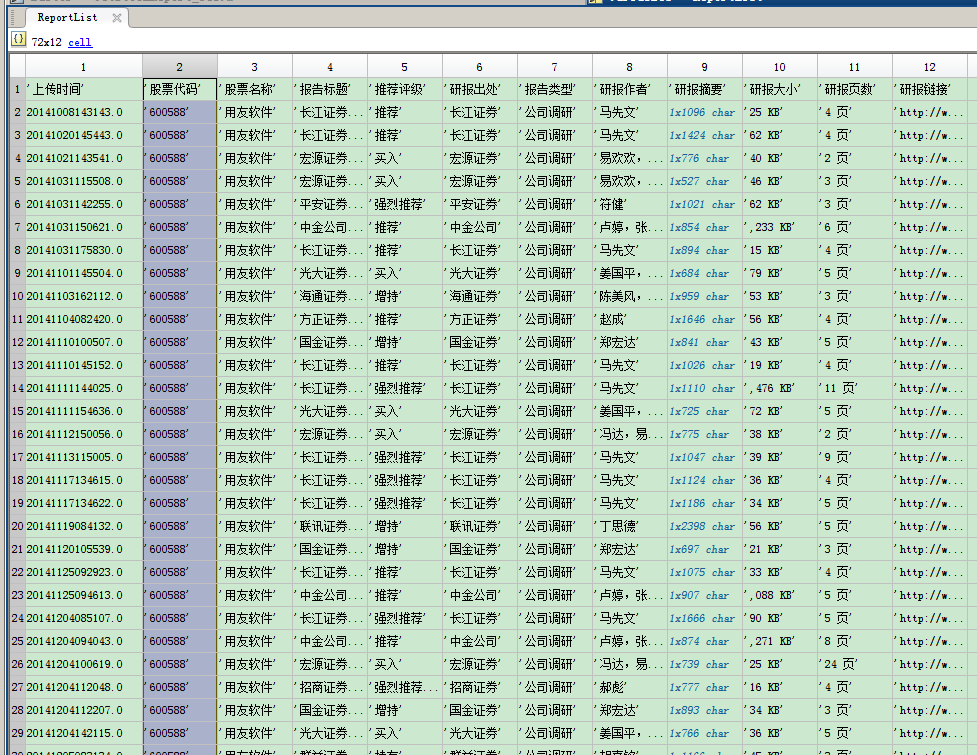Screen dimensions: 977x755
Task: Click the '报告类型' header cell
Action: pos(555,90)
